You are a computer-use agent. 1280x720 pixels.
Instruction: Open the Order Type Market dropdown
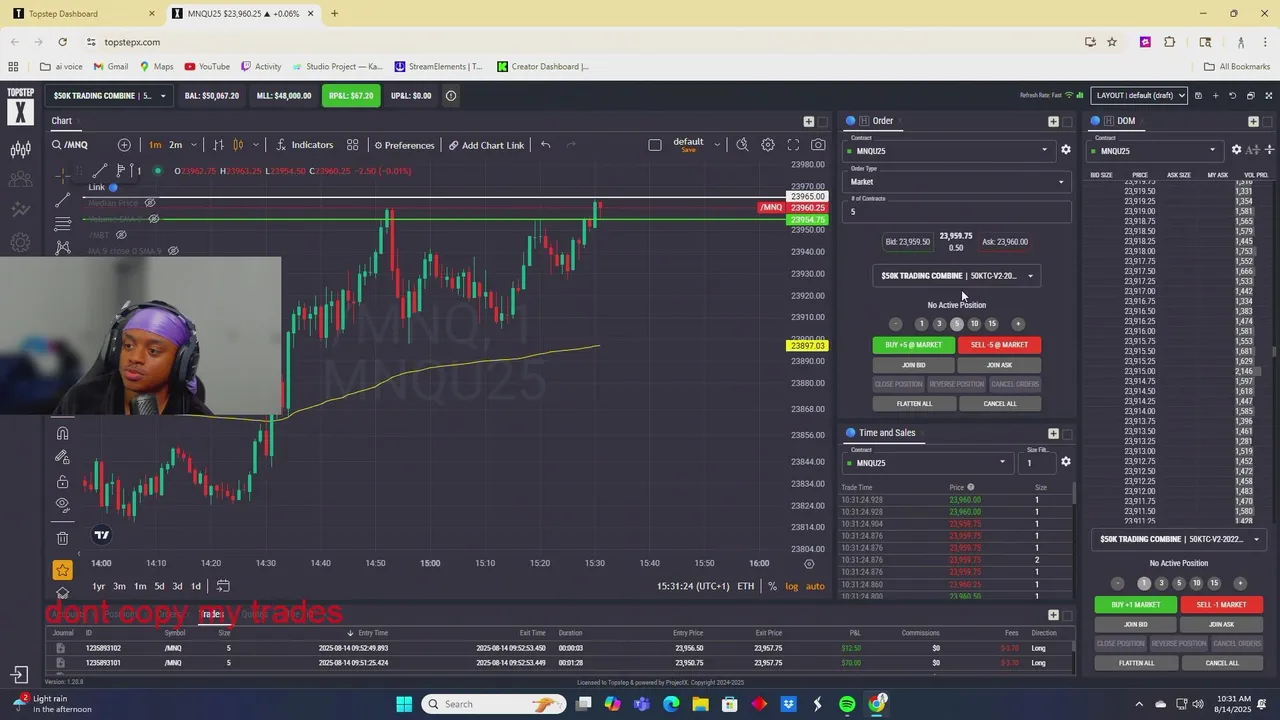[x=957, y=182]
